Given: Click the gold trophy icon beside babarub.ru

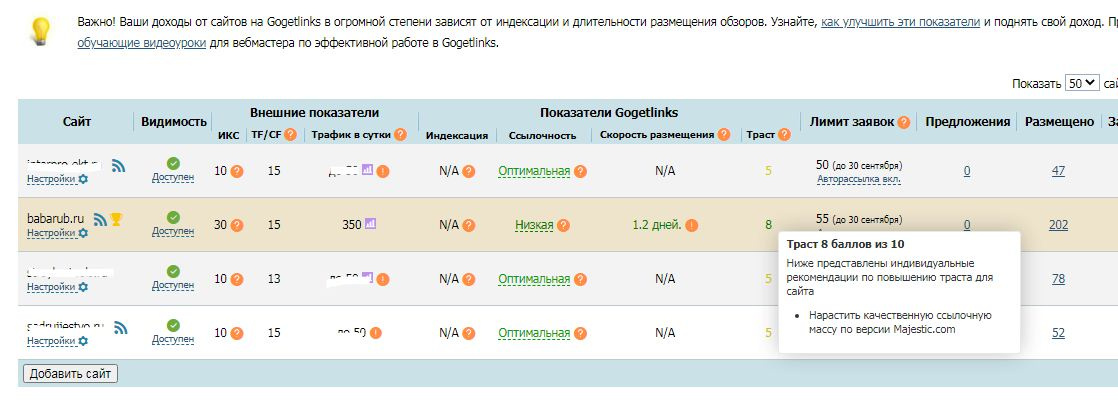Looking at the screenshot, I should pos(116,219).
